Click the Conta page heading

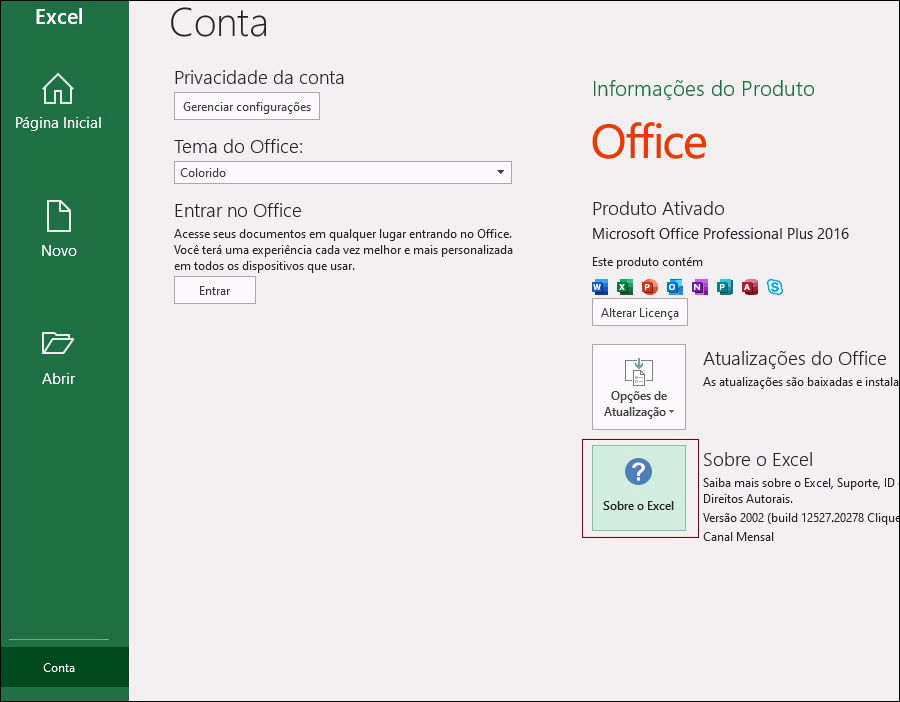coord(219,23)
